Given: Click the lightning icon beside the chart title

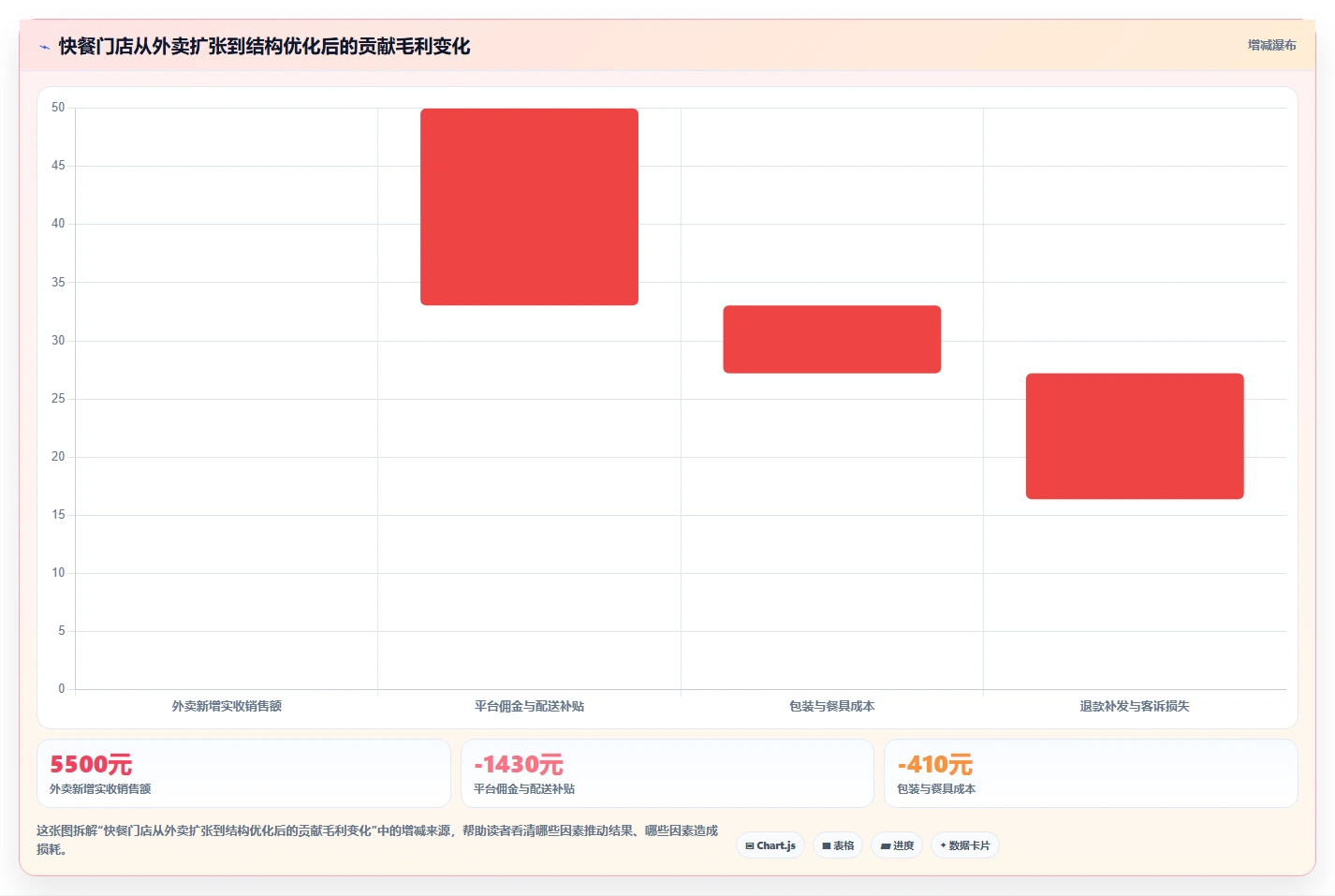Looking at the screenshot, I should coord(44,47).
